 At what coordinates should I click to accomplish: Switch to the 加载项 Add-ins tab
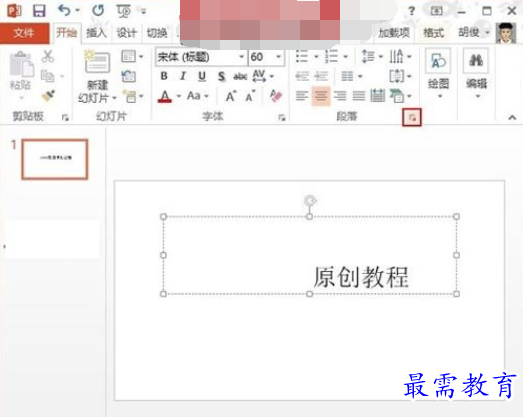pyautogui.click(x=394, y=33)
